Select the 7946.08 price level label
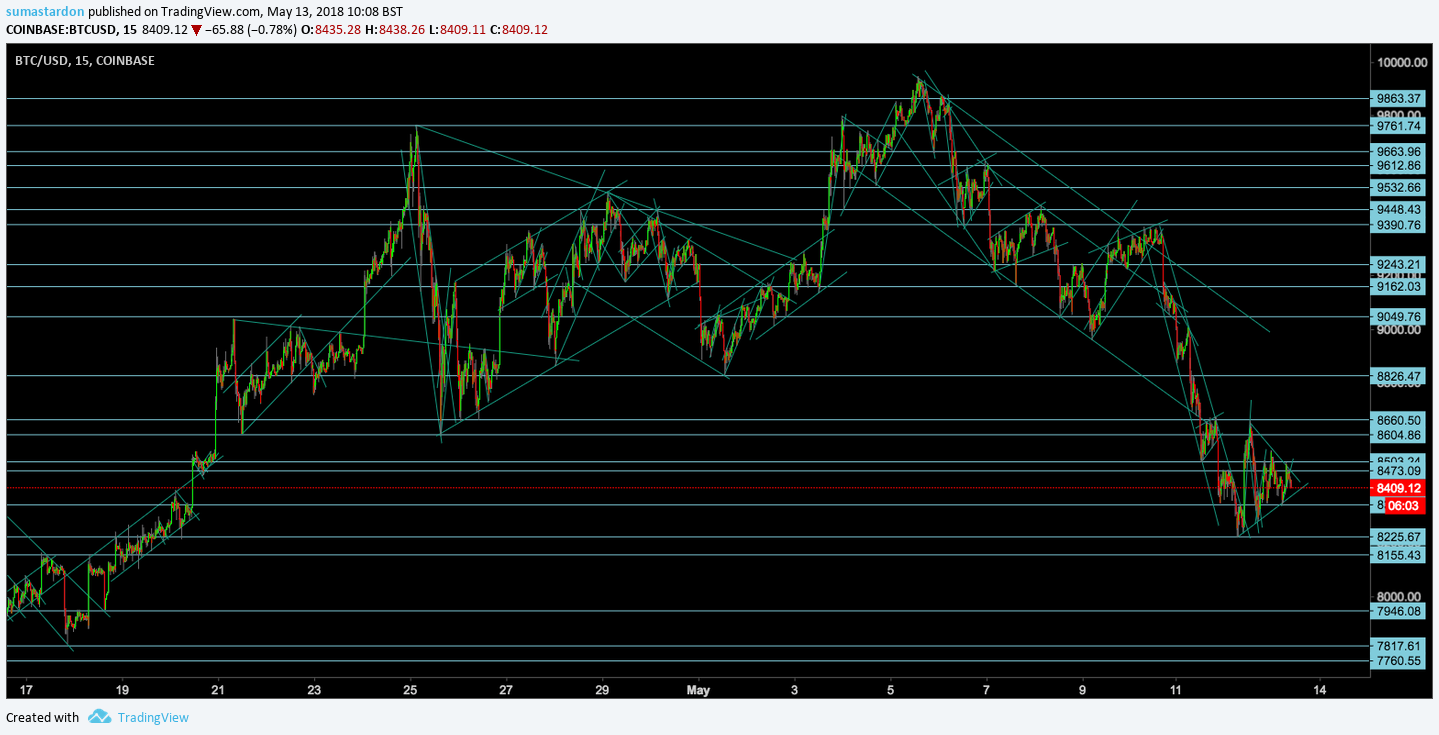Image resolution: width=1439 pixels, height=735 pixels. (1399, 611)
